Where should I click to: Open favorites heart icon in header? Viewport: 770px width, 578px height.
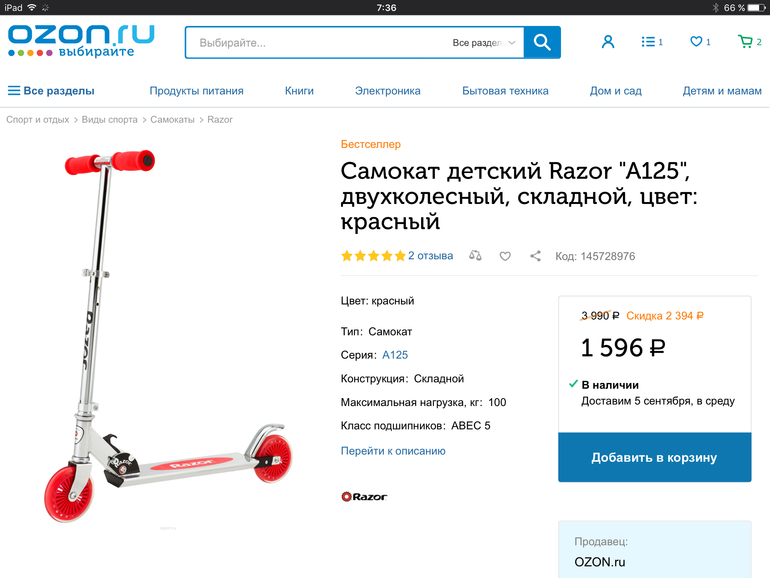click(700, 42)
